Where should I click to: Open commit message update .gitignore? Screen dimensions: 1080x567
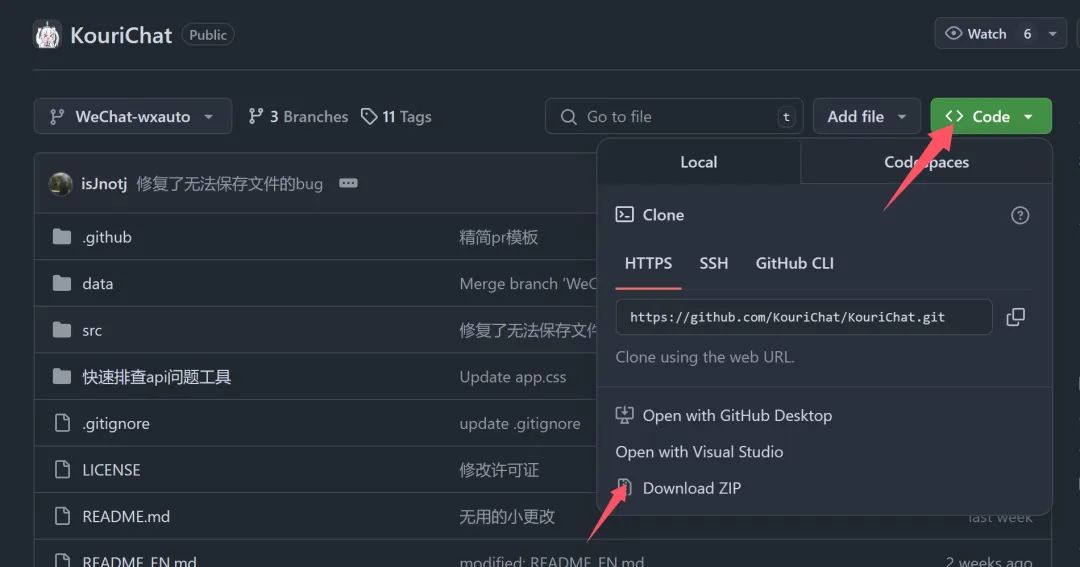519,423
